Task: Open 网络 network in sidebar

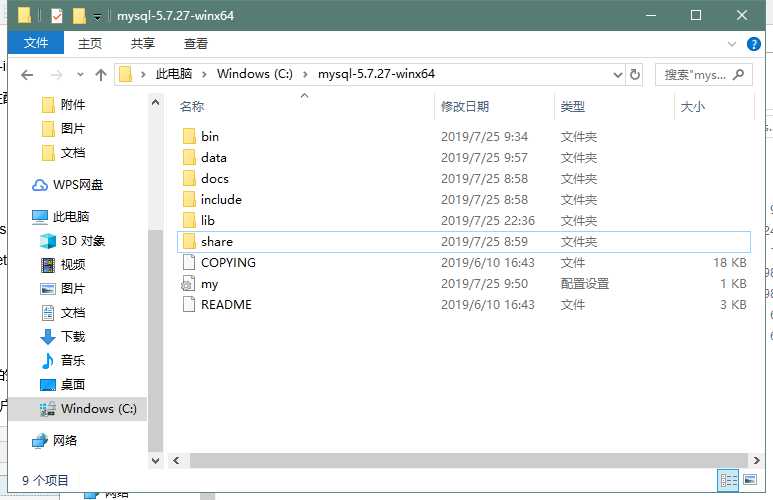Action: click(54, 441)
